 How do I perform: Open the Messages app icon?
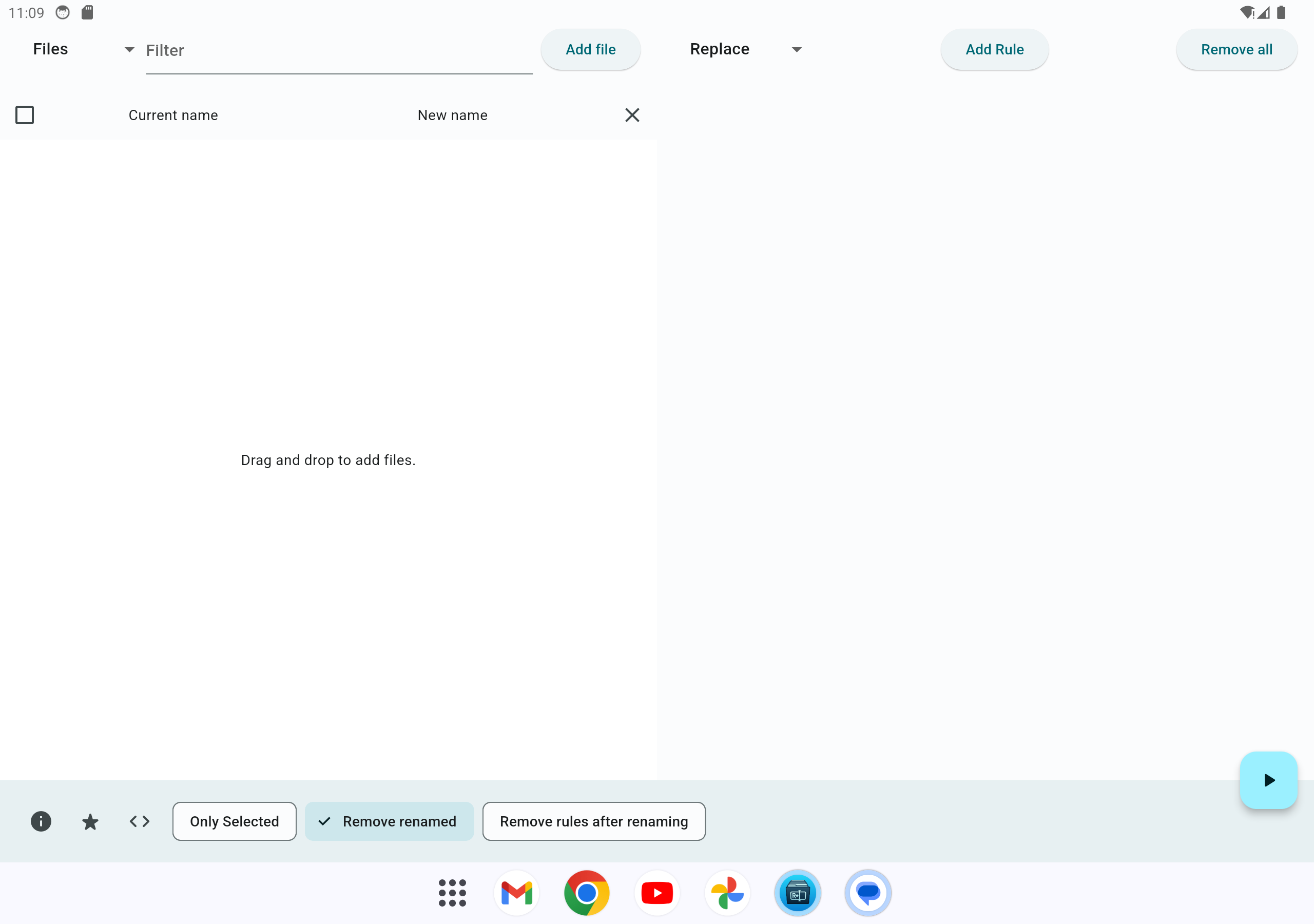pos(867,893)
